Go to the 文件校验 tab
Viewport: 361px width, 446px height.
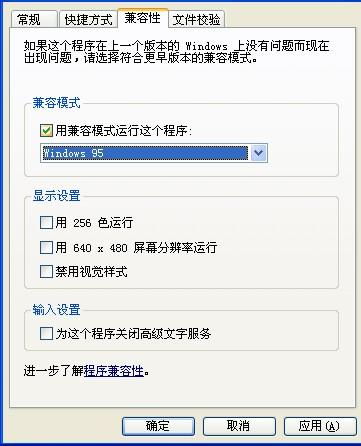(196, 19)
